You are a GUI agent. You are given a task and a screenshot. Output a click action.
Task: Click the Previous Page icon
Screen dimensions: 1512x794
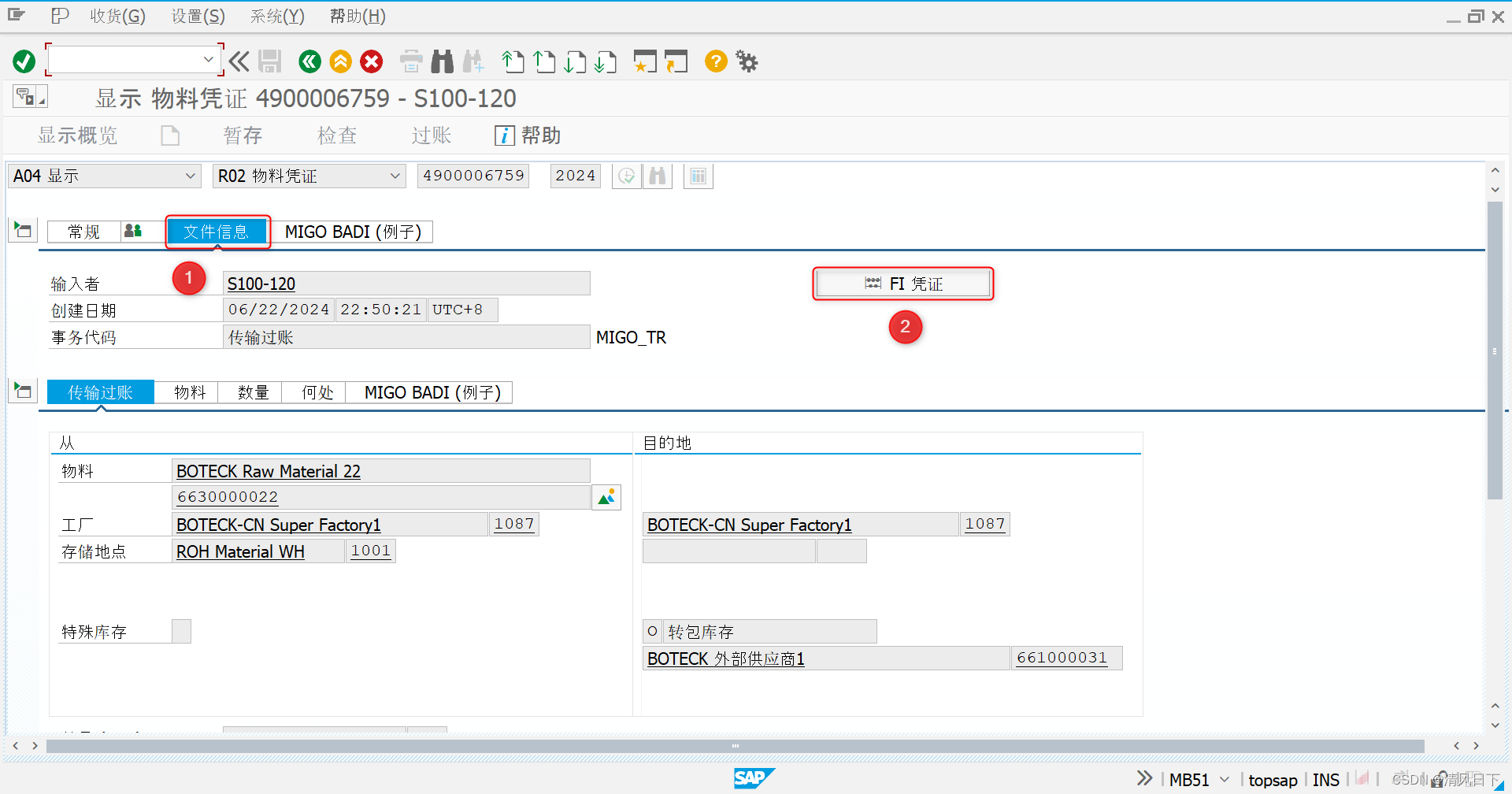click(x=544, y=61)
